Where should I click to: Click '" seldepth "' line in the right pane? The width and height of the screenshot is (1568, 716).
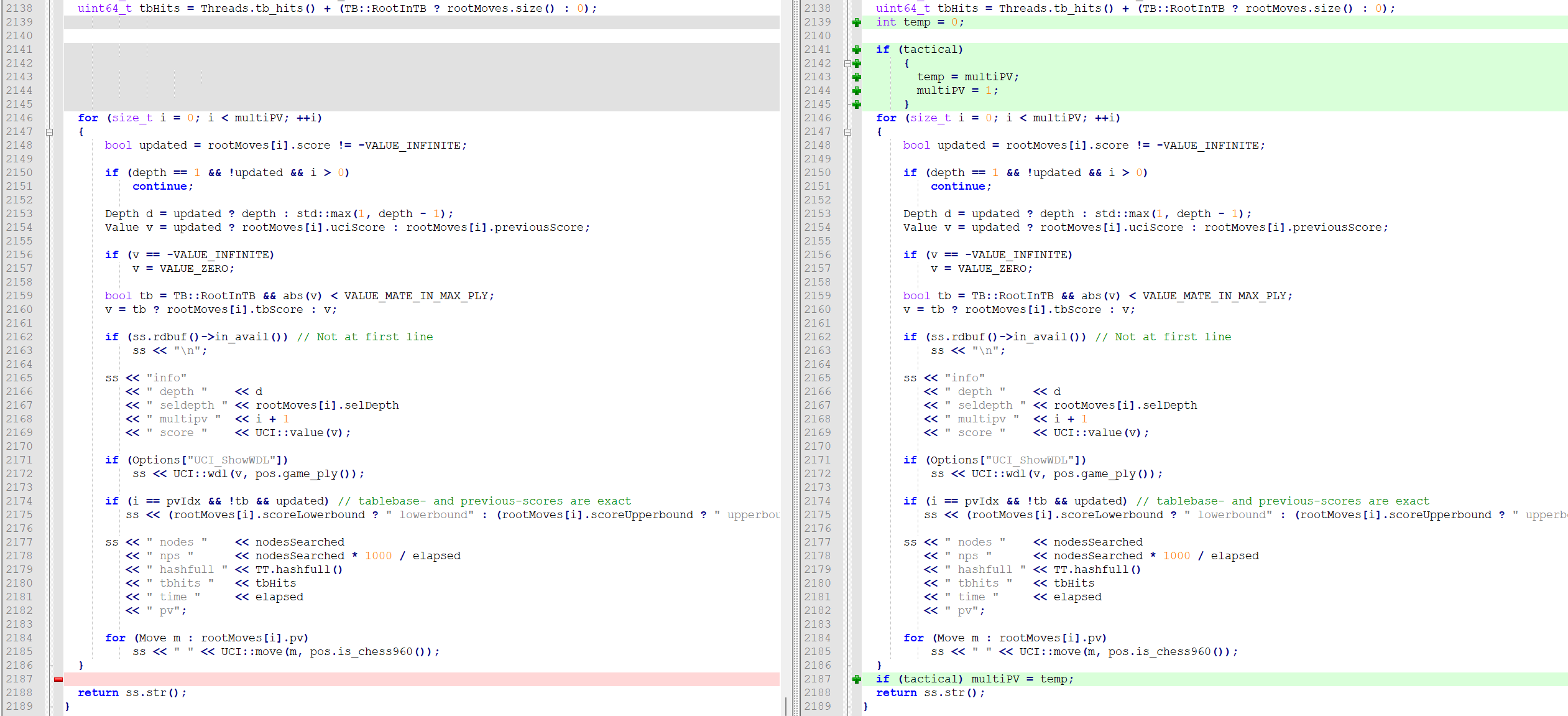1060,406
